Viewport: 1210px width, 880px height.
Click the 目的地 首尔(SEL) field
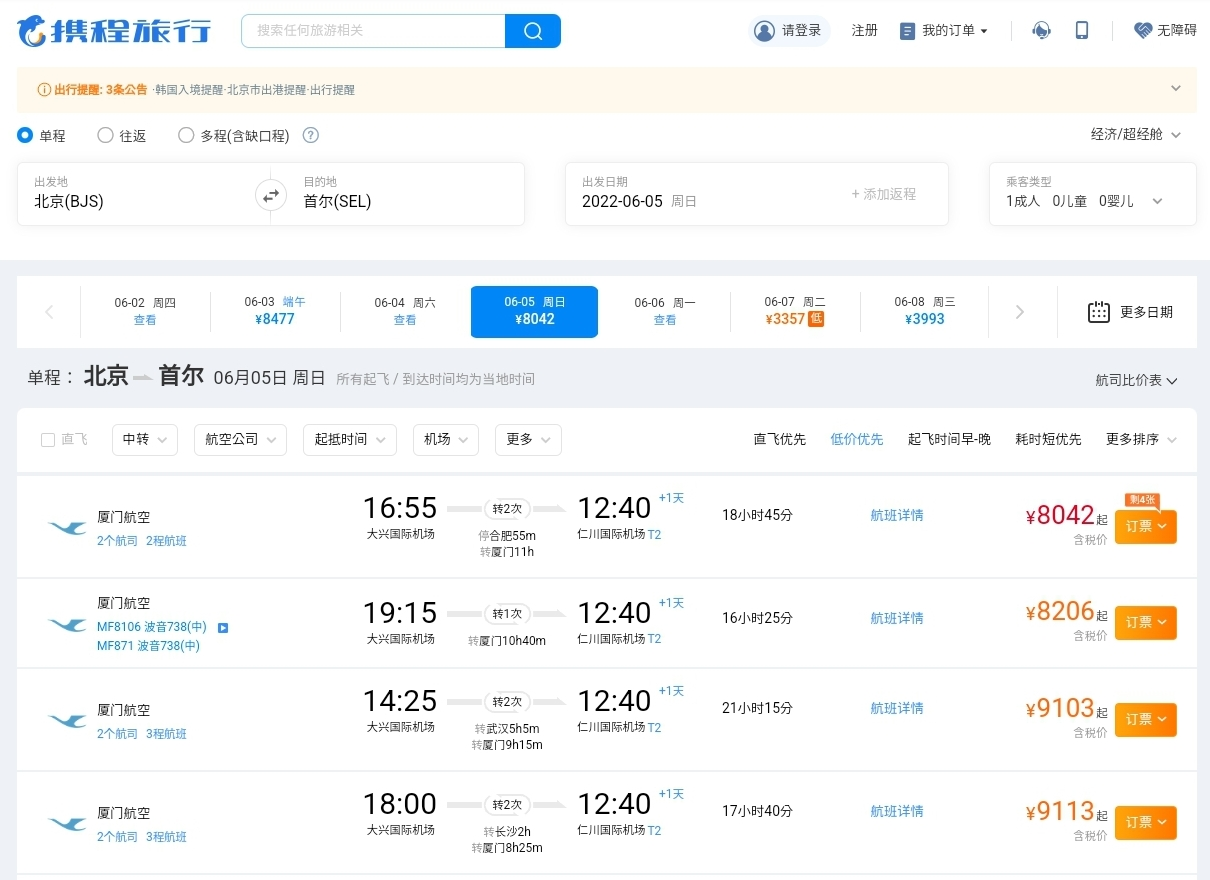click(x=405, y=194)
